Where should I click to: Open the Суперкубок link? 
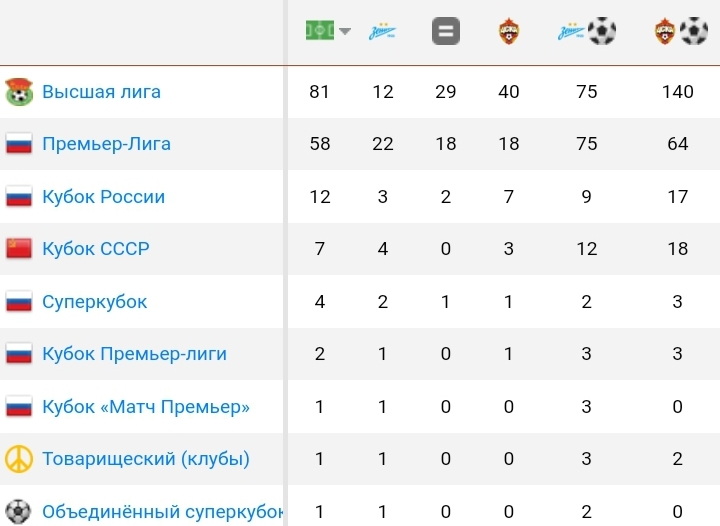tap(95, 302)
